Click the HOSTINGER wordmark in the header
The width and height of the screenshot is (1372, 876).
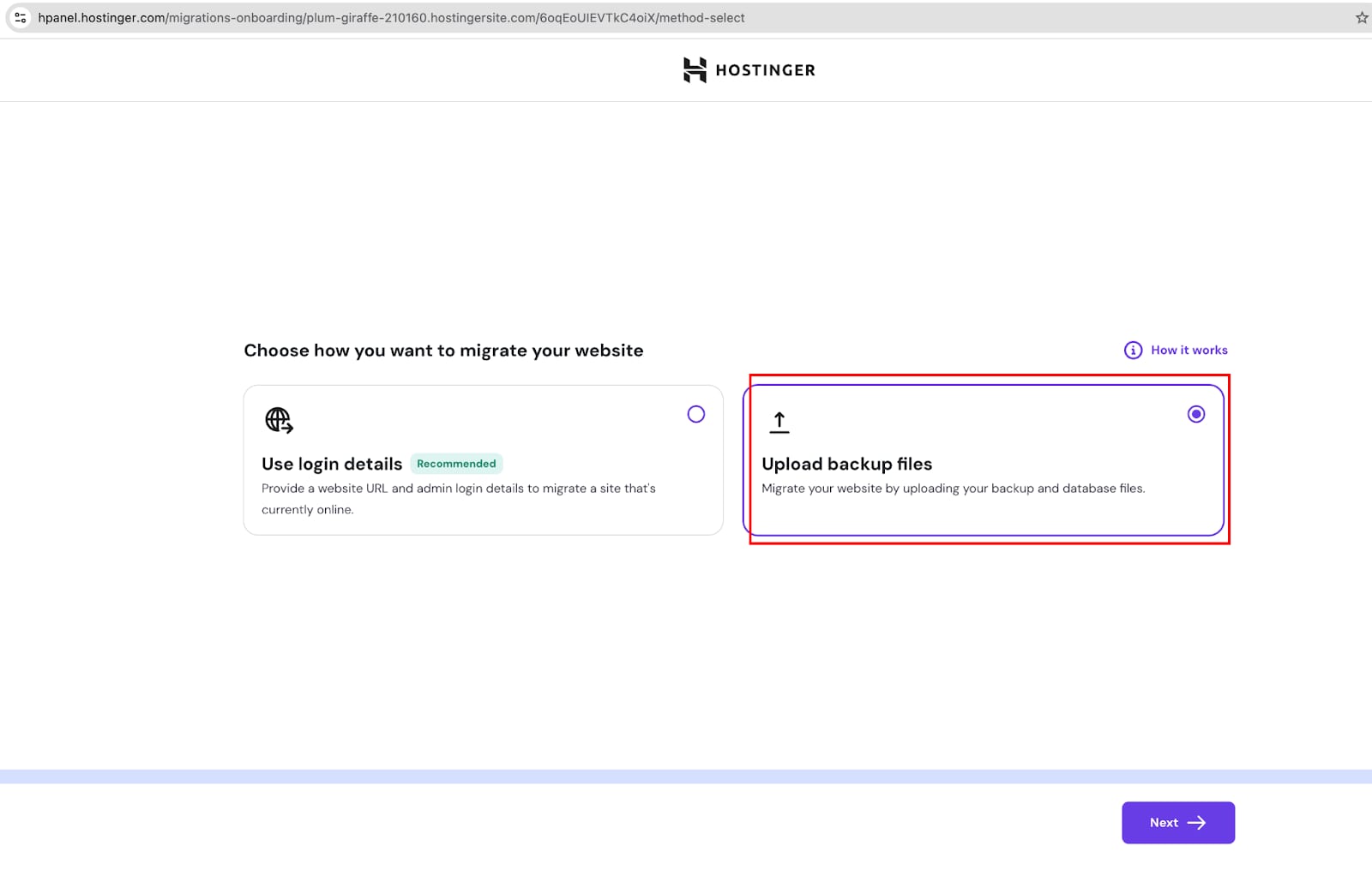pyautogui.click(x=765, y=70)
